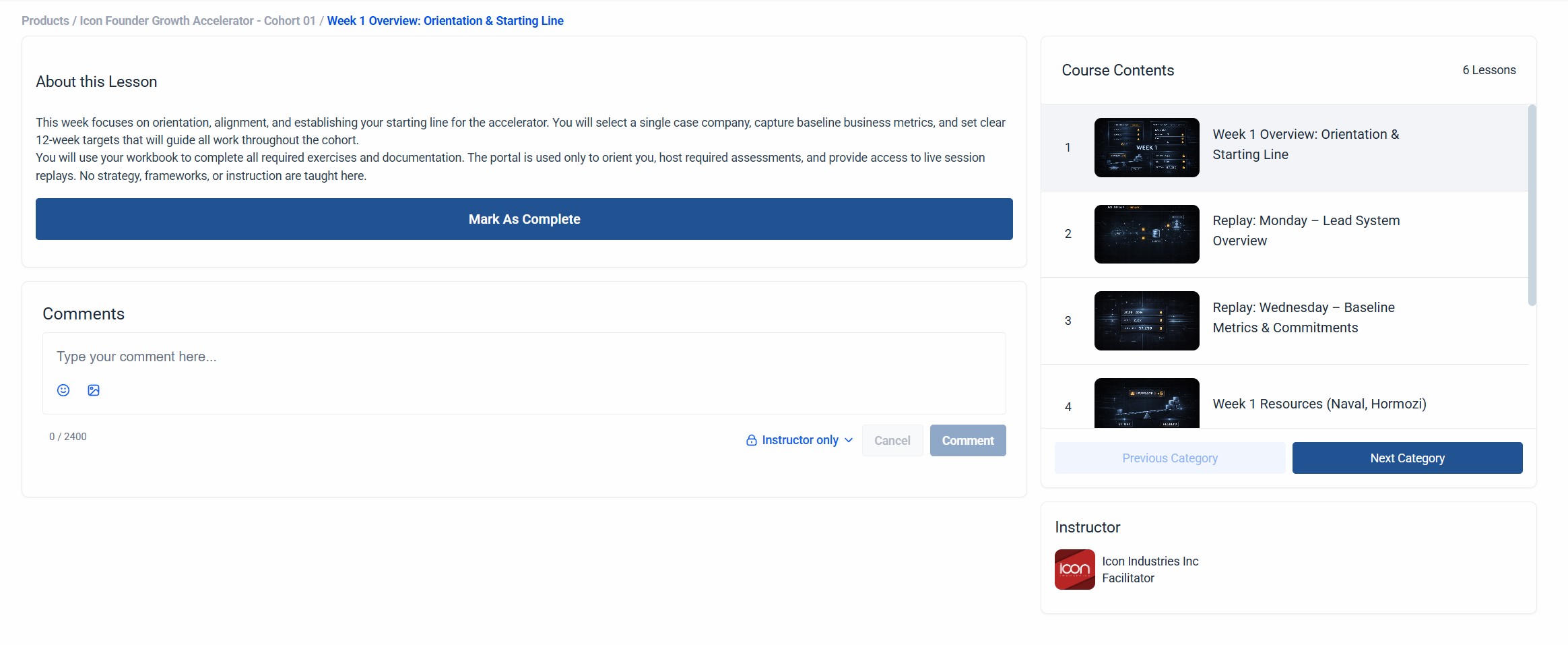Go to the Next Category

tap(1408, 458)
